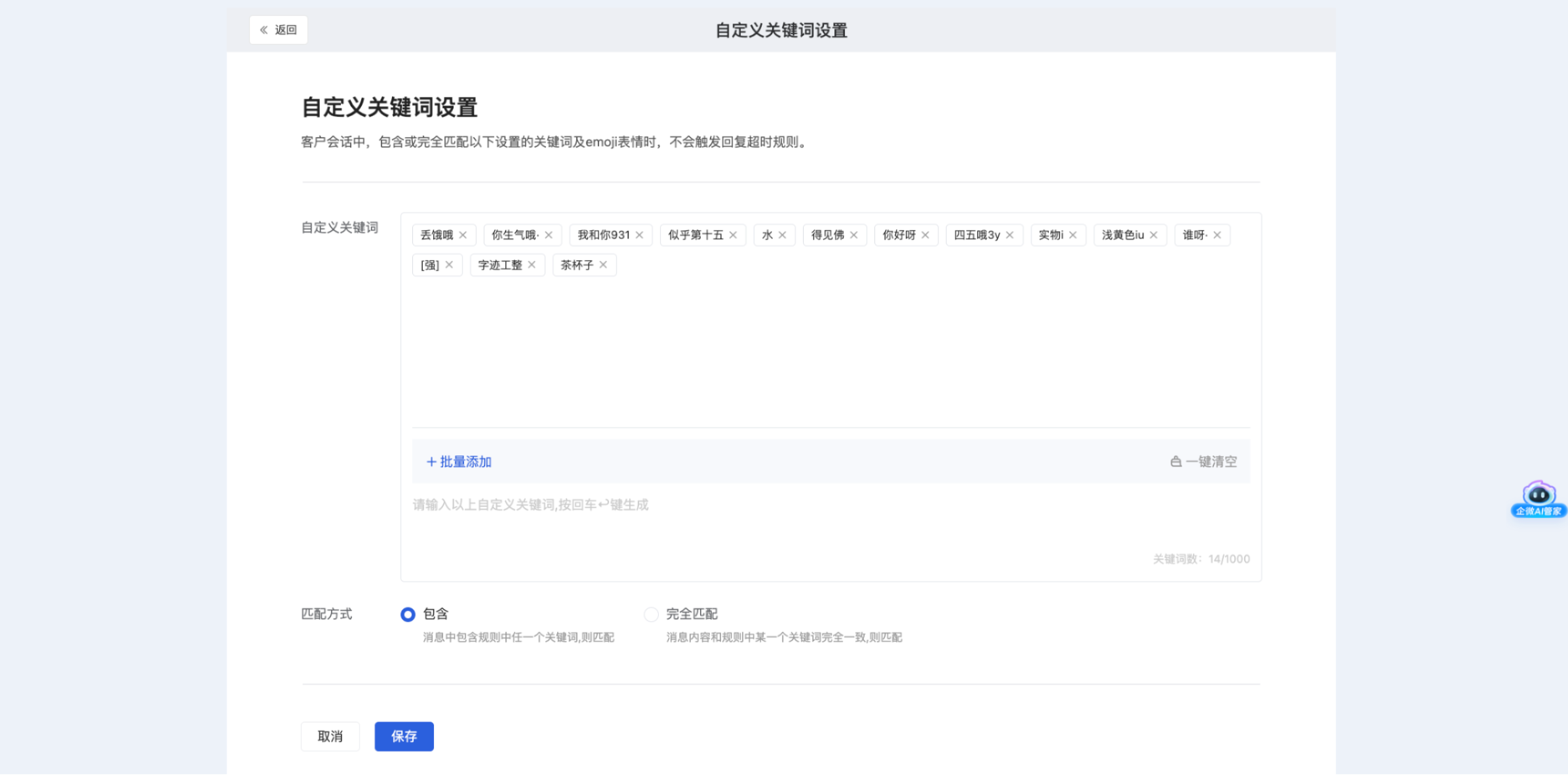Clear all keywords with 一键清空

pyautogui.click(x=1204, y=461)
